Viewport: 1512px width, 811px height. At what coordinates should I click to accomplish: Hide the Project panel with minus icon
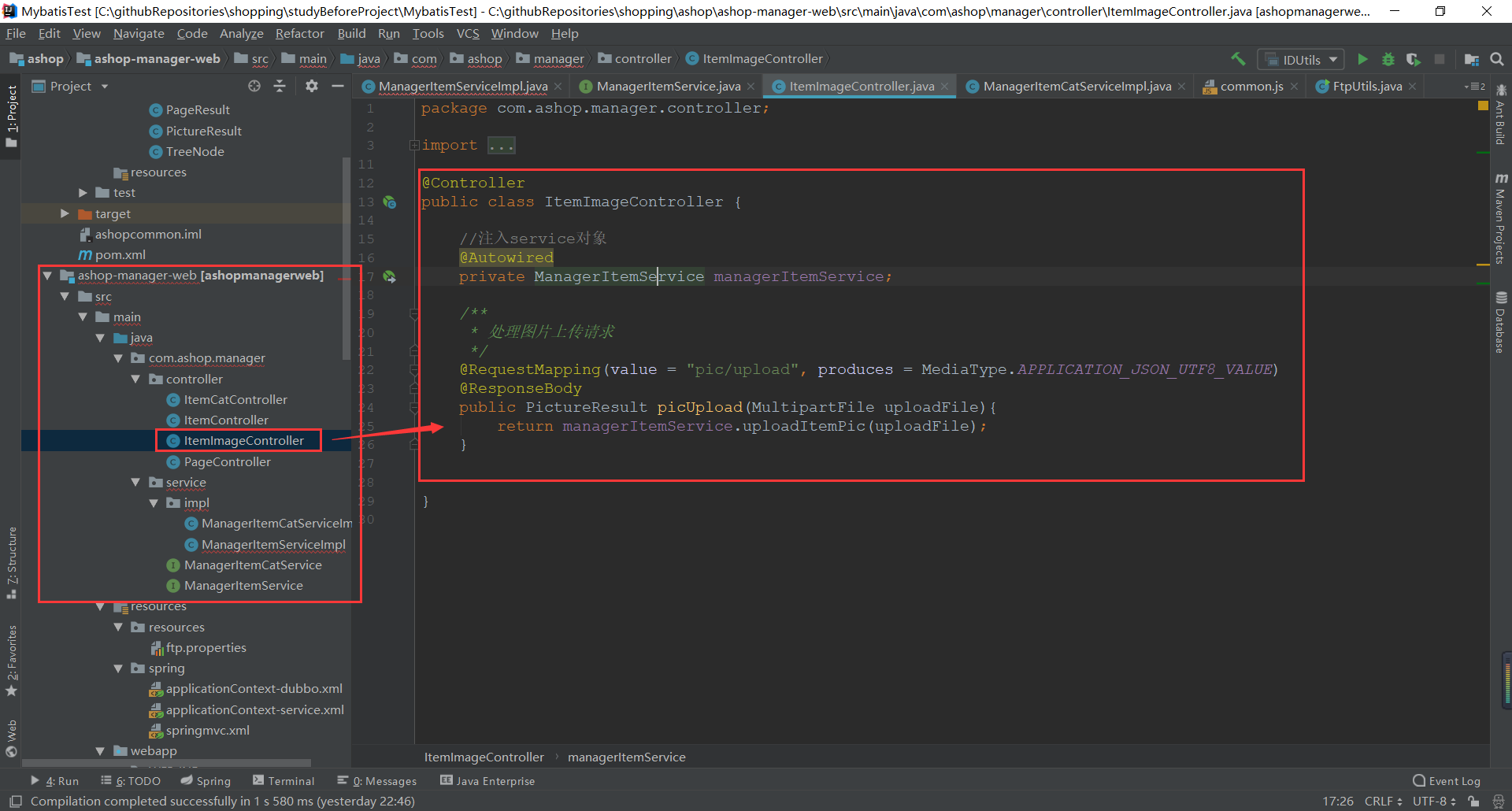click(x=338, y=86)
